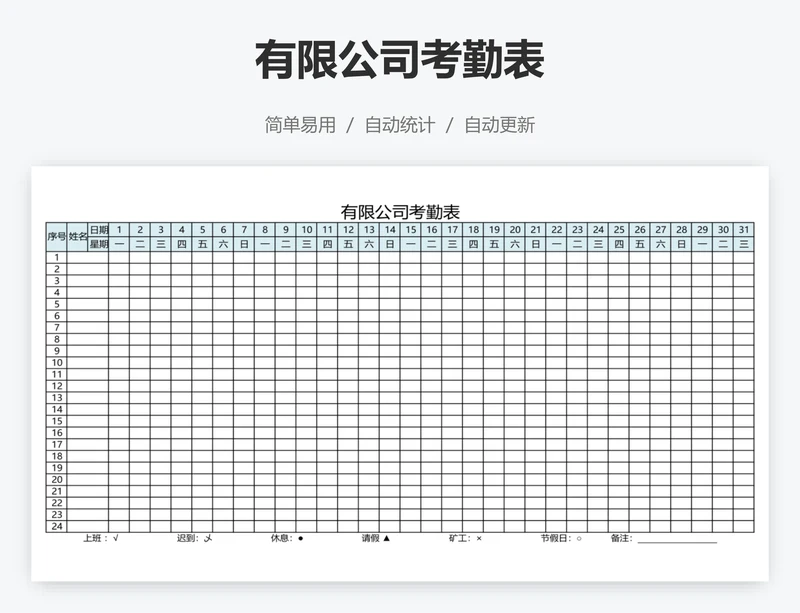Select date header cell 1

(119, 230)
